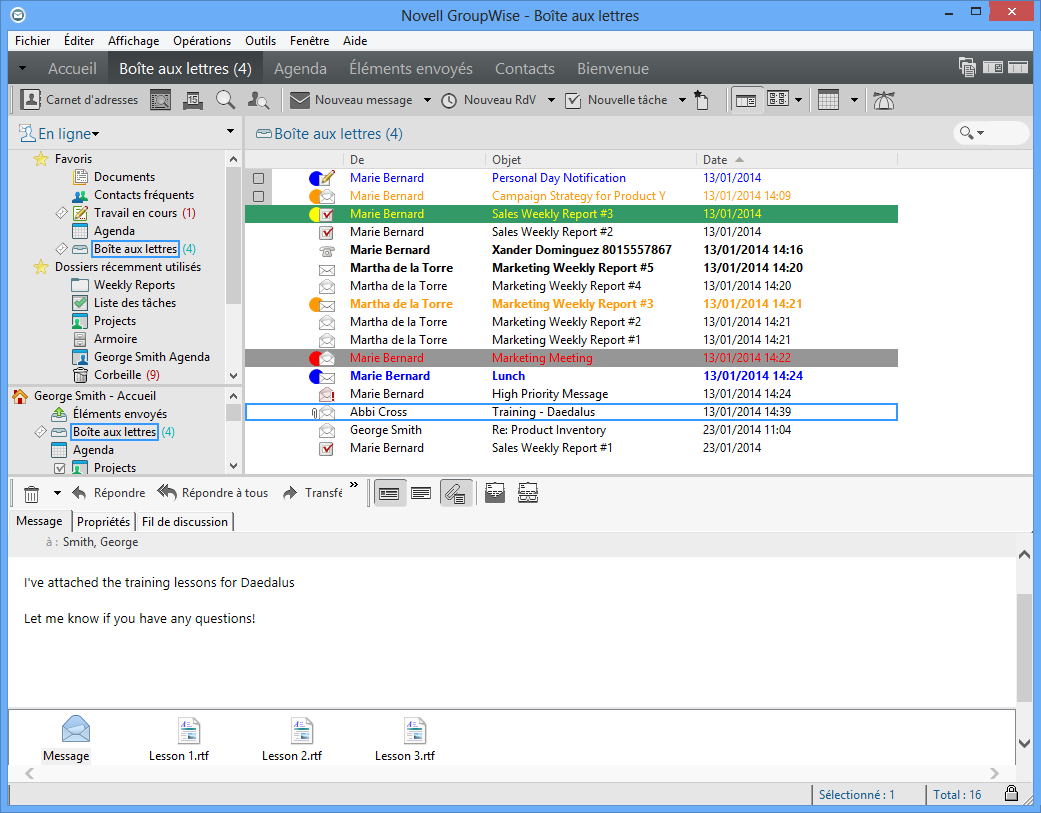Open the display settings dropdown arrow
Screen dimensions: 1041x813
(798, 100)
